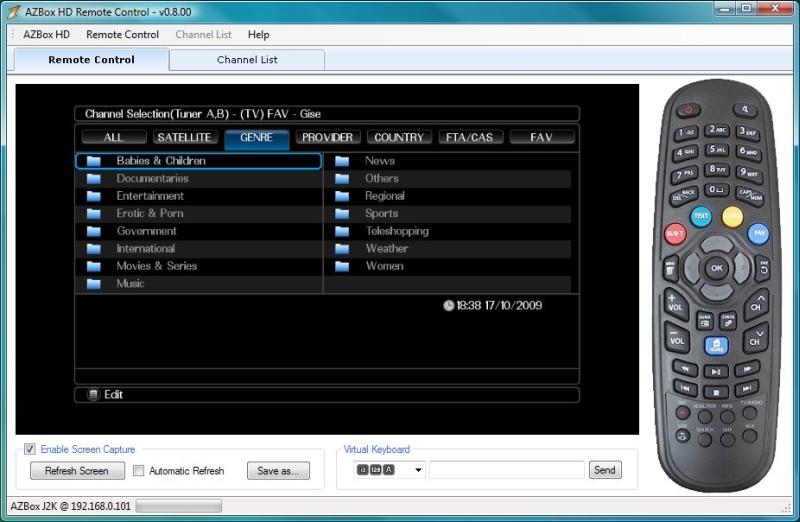Click the Send button
This screenshot has width=800, height=522.
coord(605,470)
